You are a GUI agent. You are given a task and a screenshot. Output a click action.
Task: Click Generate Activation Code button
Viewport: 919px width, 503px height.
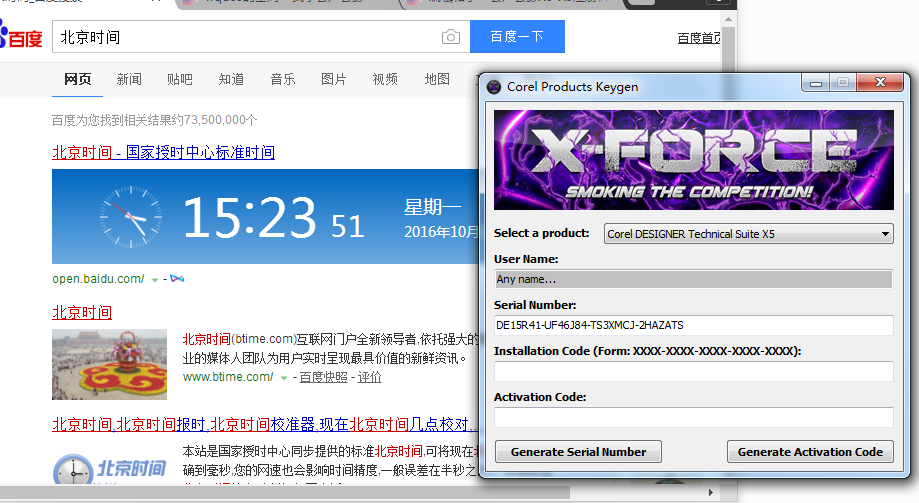click(x=810, y=452)
